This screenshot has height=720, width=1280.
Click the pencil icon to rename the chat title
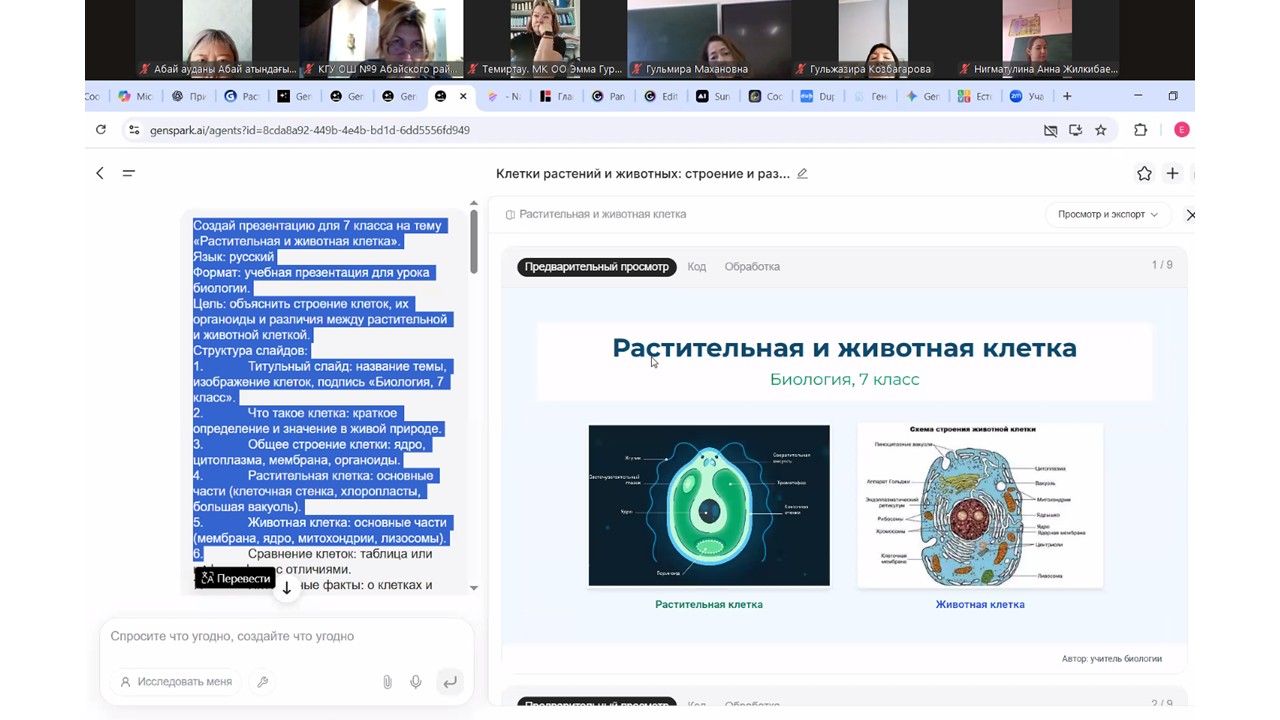coord(802,174)
